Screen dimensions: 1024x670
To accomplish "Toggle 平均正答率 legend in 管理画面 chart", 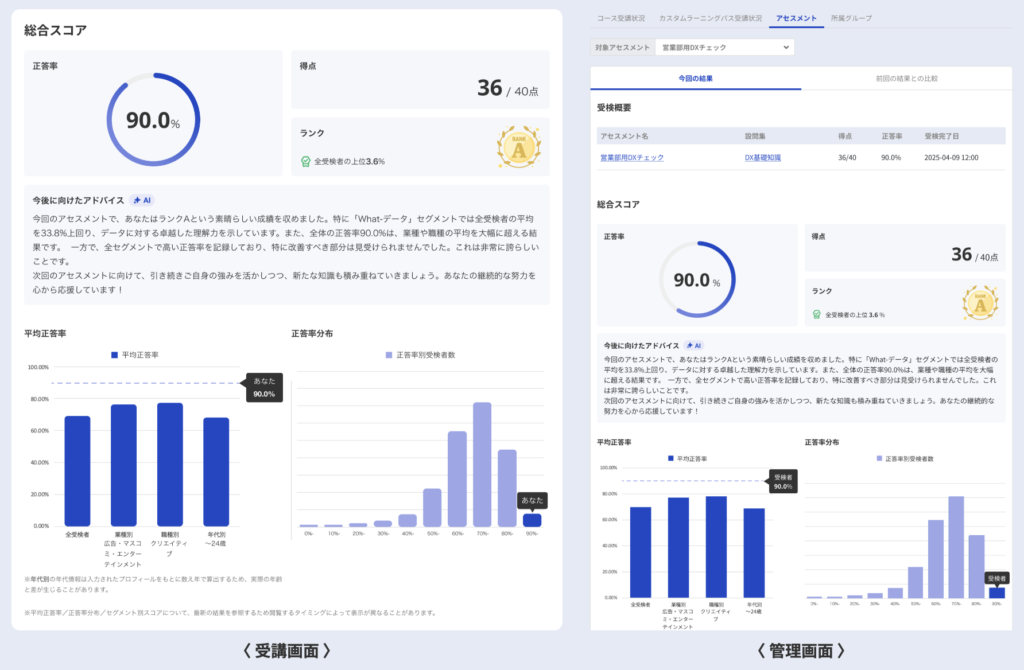I will 692,459.
